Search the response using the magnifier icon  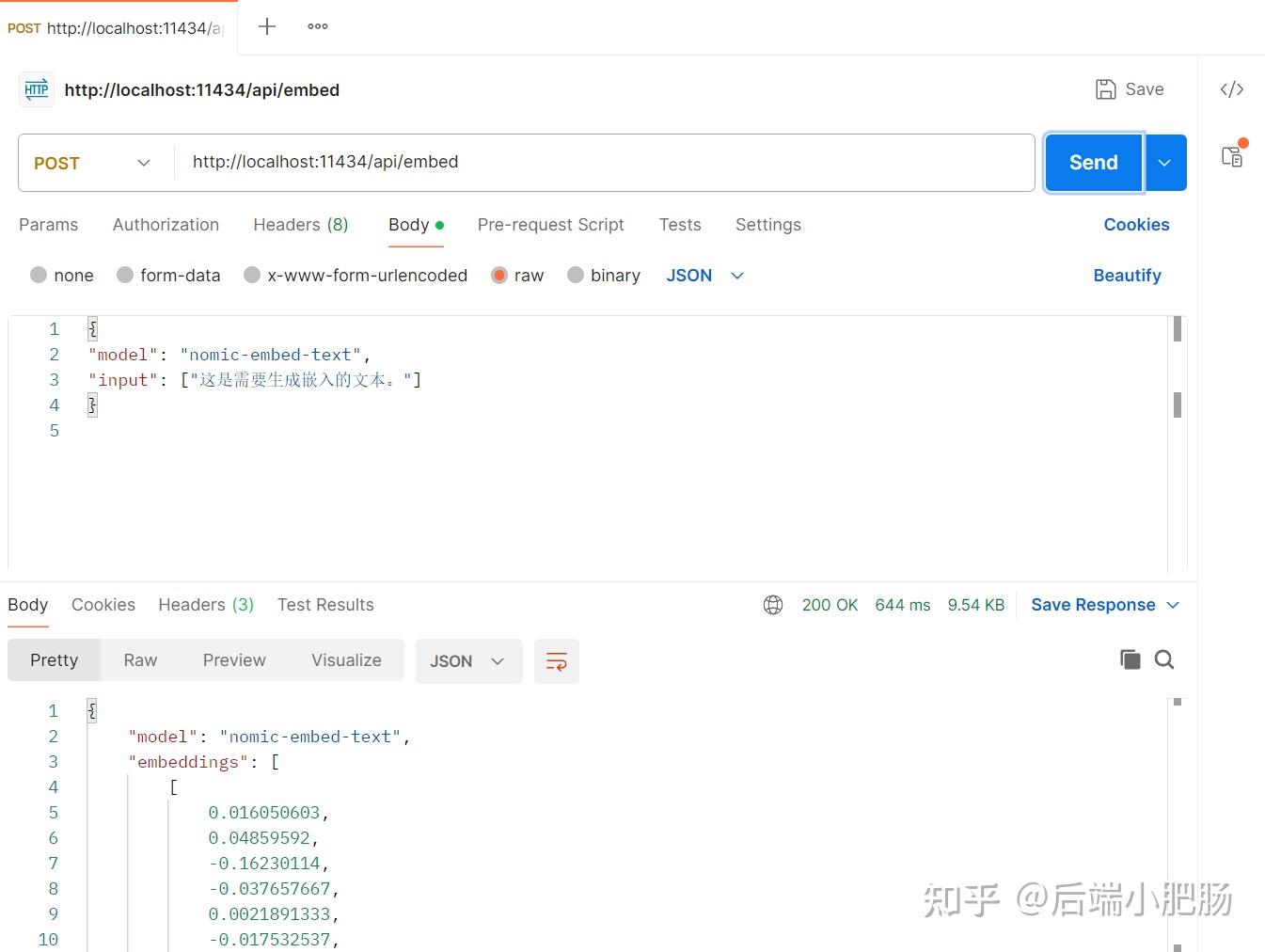click(x=1164, y=659)
